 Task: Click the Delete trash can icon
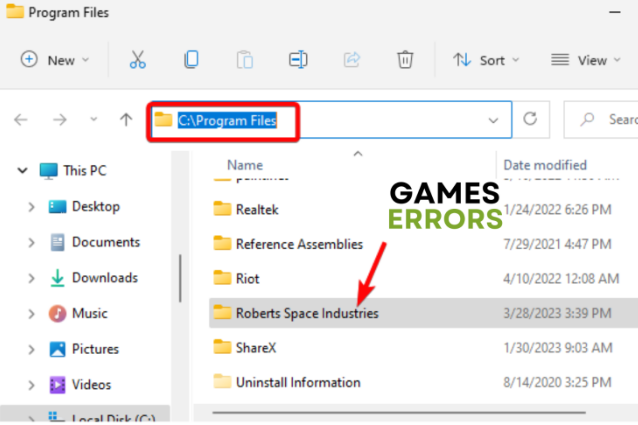(x=404, y=60)
